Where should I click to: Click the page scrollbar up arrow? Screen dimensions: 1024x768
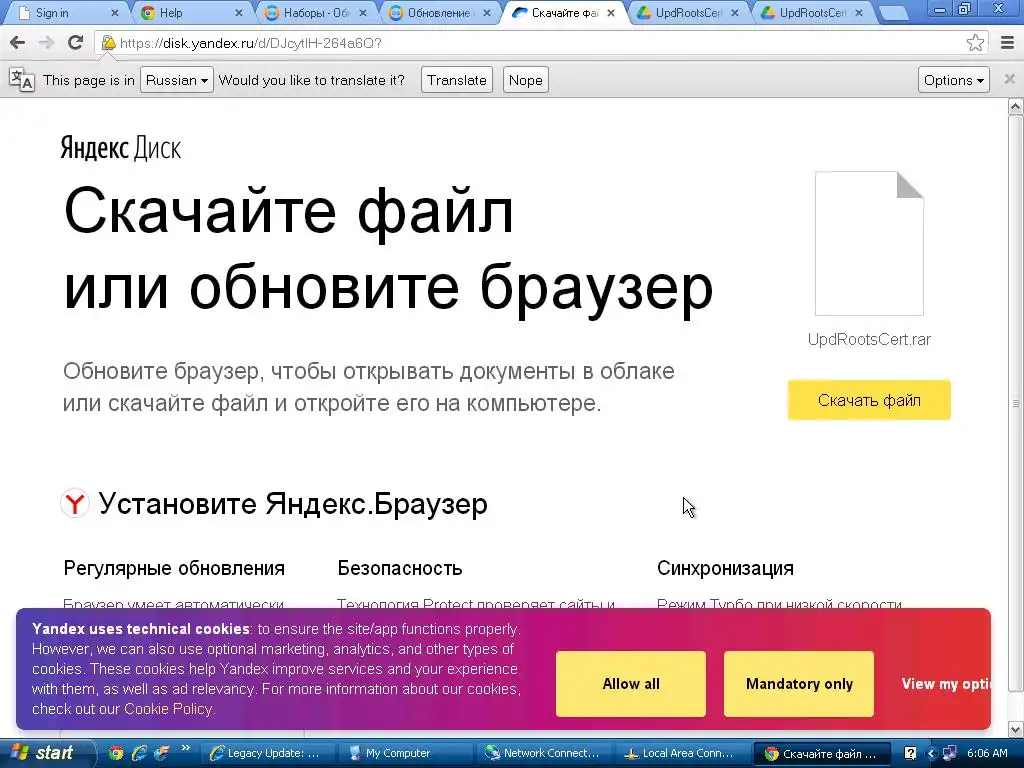coord(1016,106)
